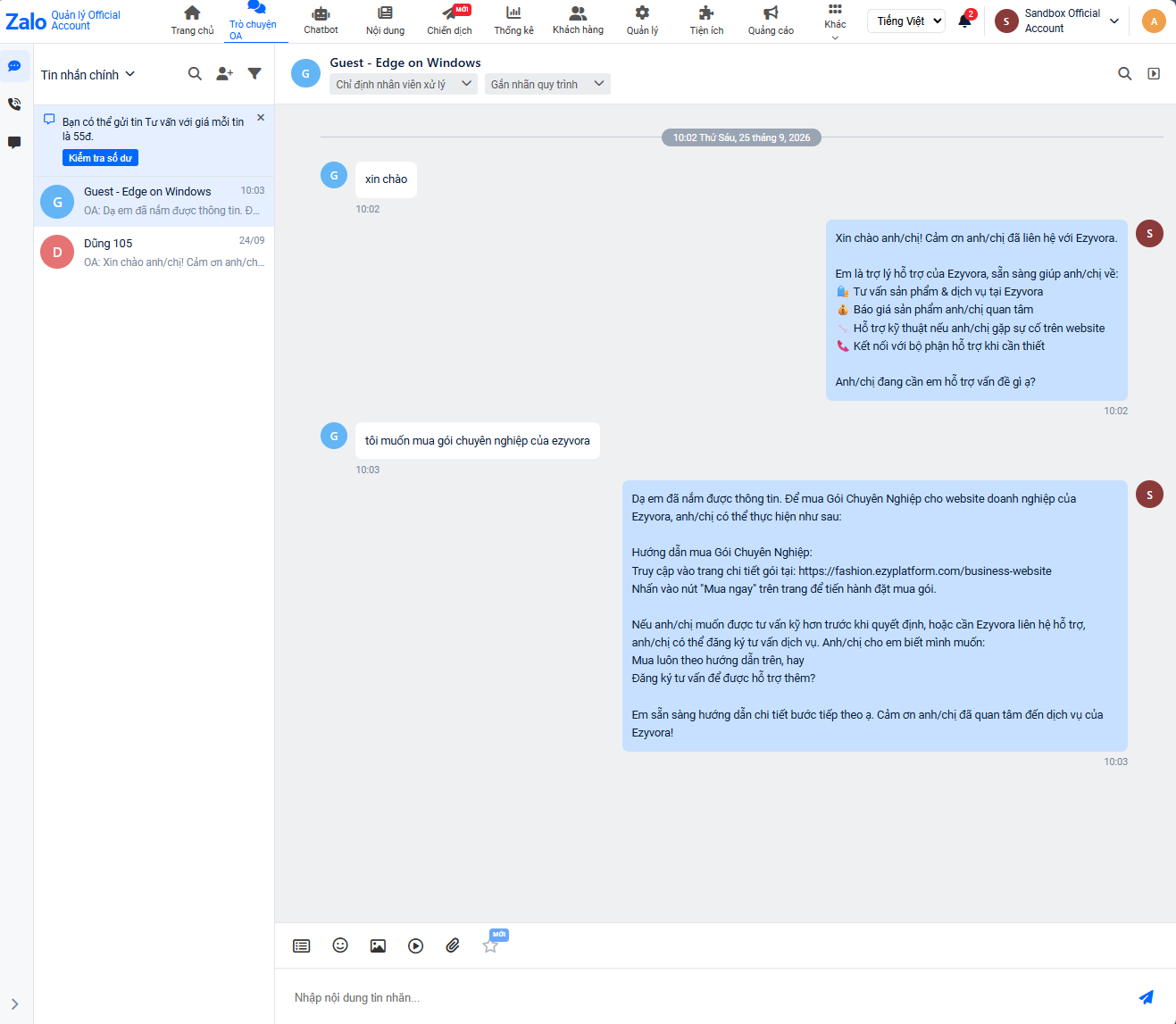Open the fashion.ezyplatform.com business-website link

[925, 570]
